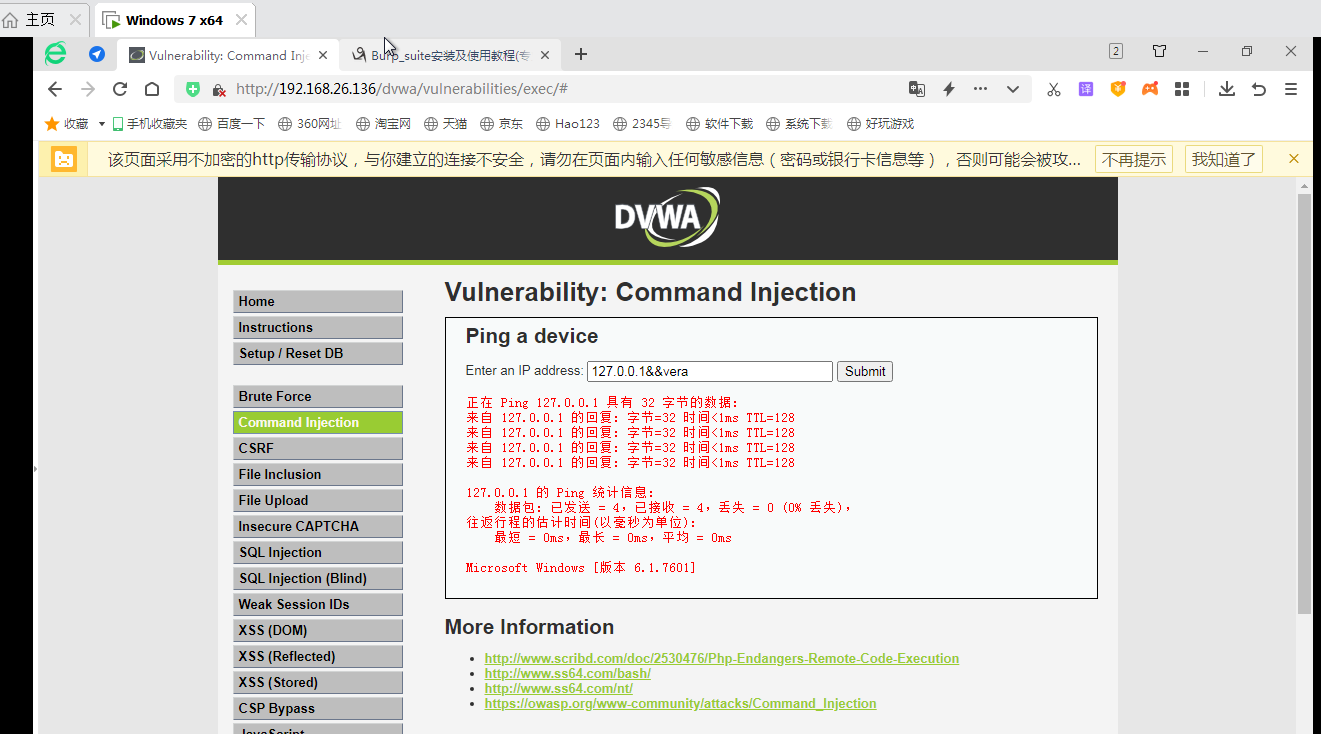Click the 360 browser logo icon

tap(56, 54)
